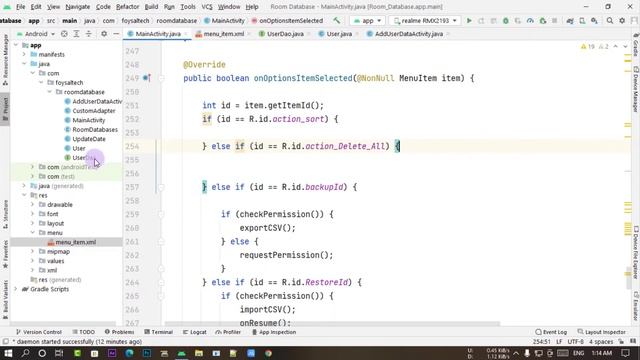Expand the manifests folder

point(24,54)
